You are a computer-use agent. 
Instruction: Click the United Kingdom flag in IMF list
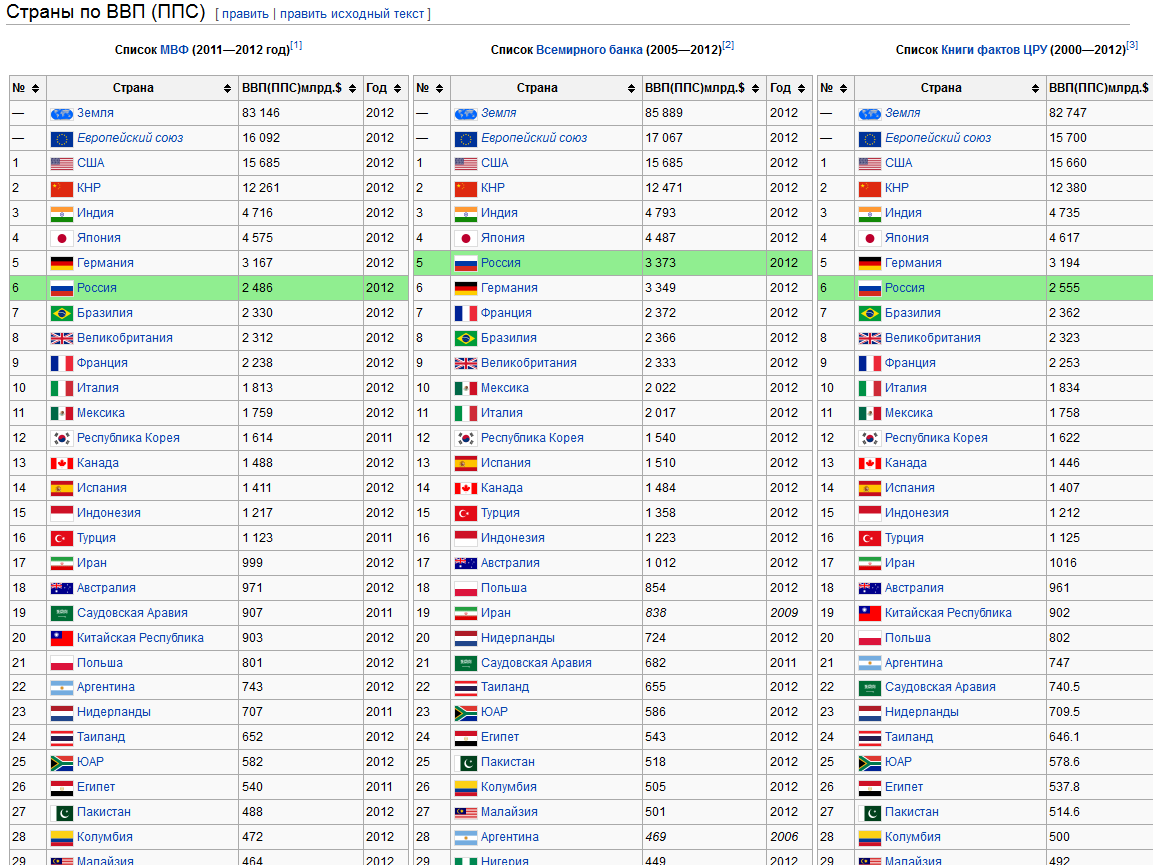[62, 338]
